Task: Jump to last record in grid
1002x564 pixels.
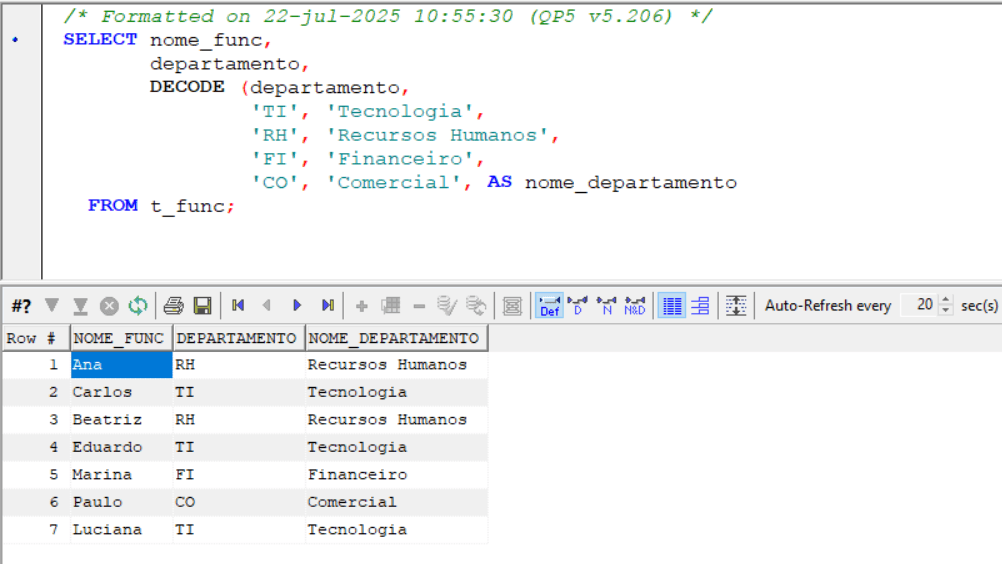Action: click(327, 306)
